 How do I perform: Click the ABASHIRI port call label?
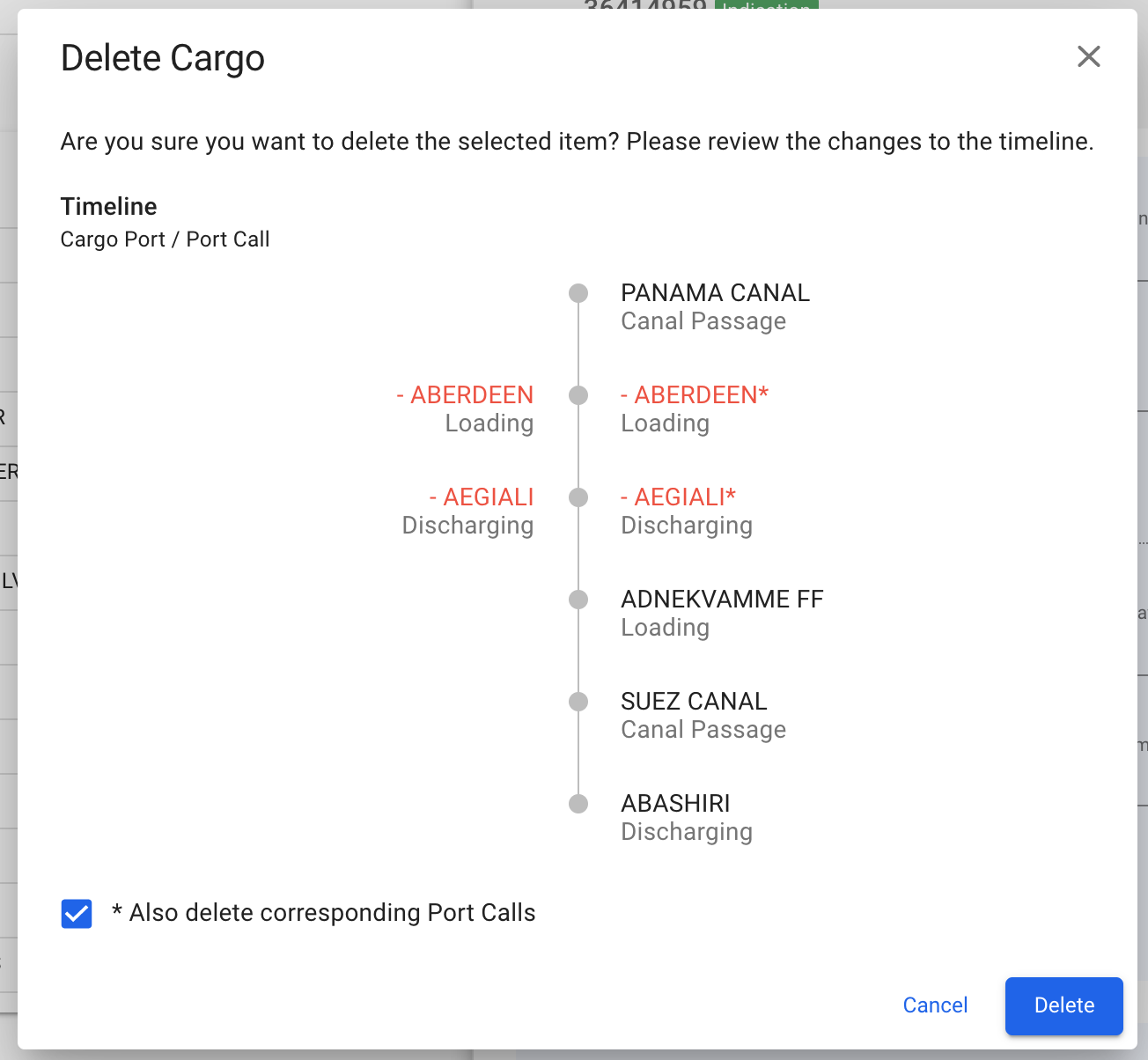click(x=675, y=804)
